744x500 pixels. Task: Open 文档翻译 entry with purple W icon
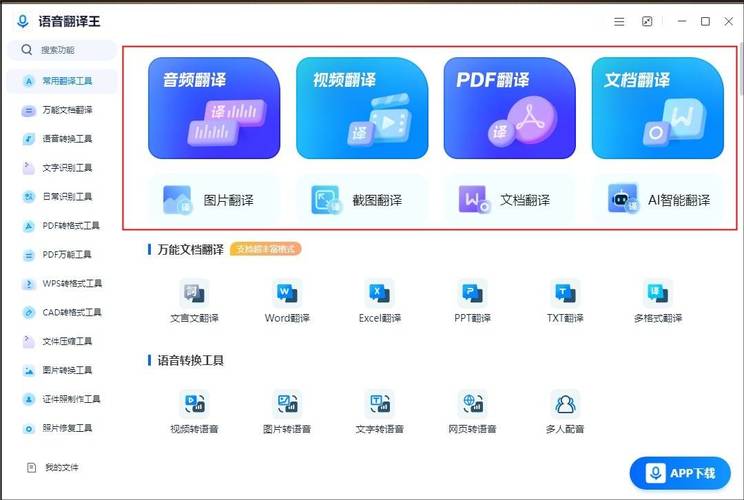[510, 200]
